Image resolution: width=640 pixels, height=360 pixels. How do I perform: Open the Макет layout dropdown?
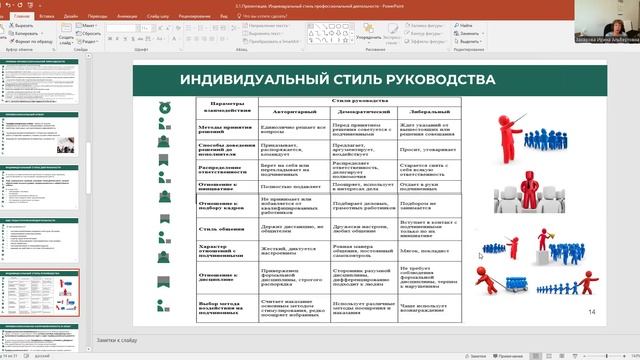(87, 25)
